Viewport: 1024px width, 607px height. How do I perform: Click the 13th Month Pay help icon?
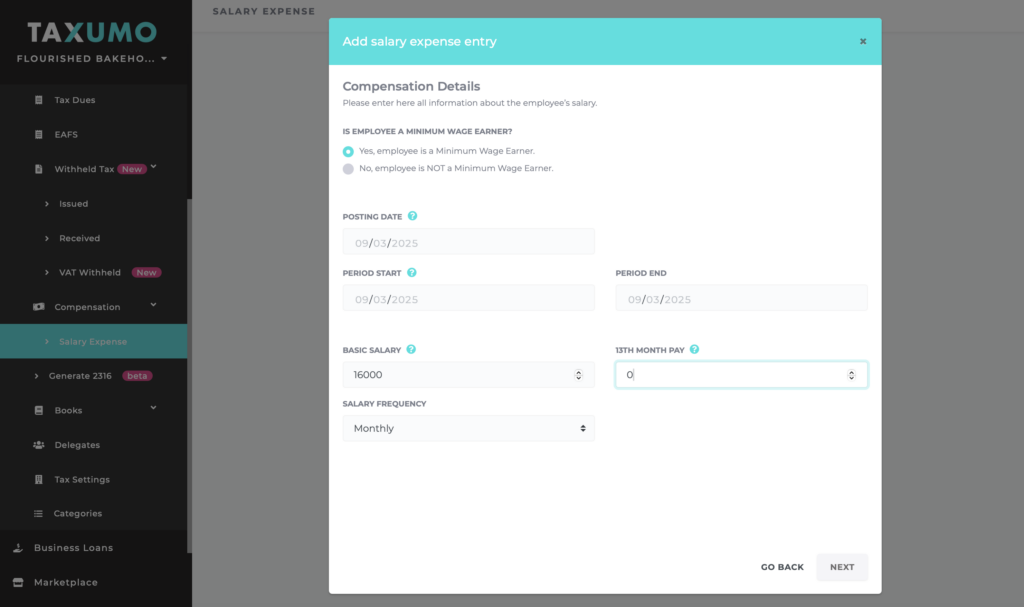pos(694,350)
